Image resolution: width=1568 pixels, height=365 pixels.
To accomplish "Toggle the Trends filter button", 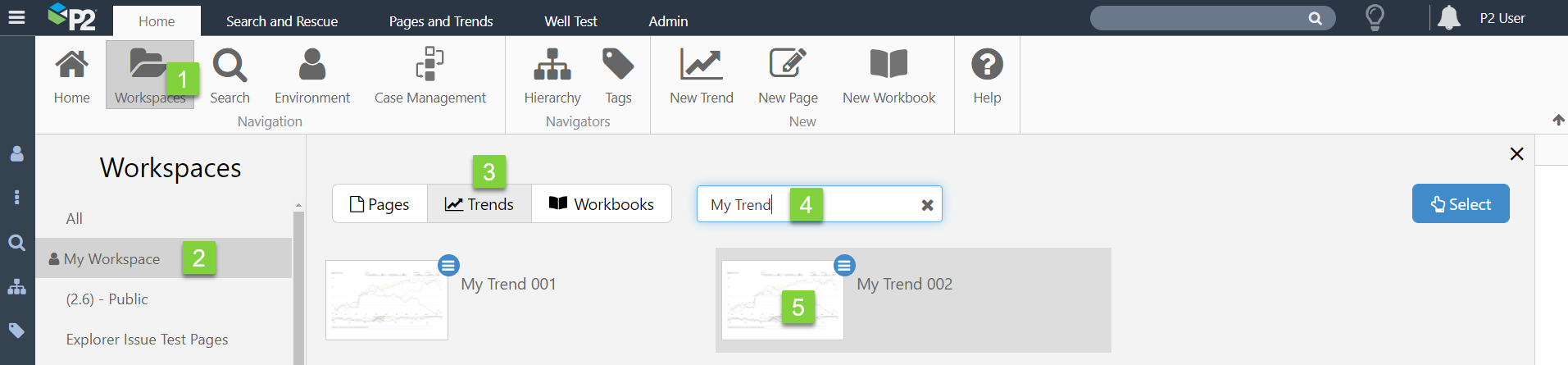I will (479, 204).
